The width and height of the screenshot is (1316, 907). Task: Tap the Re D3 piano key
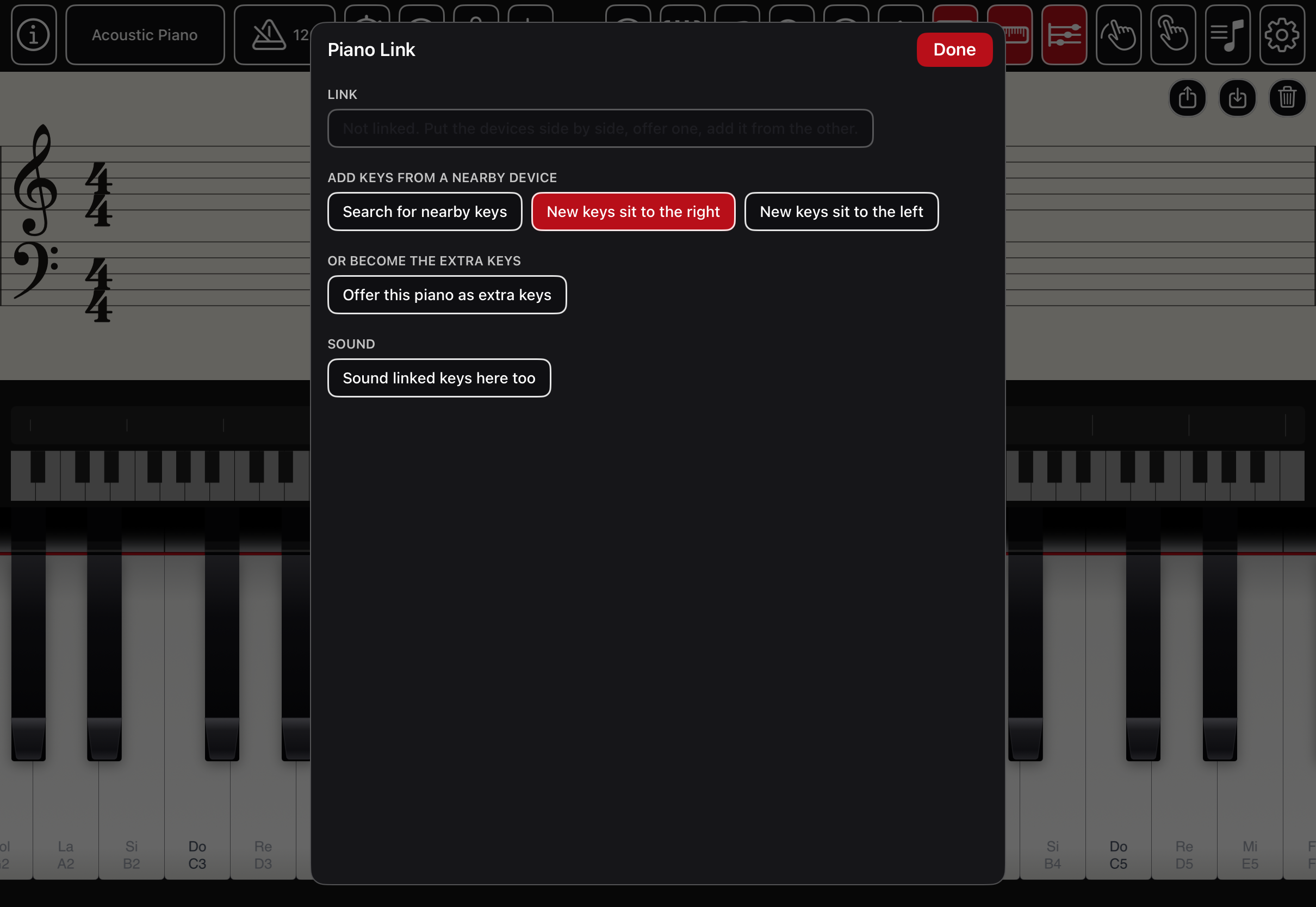[x=263, y=818]
